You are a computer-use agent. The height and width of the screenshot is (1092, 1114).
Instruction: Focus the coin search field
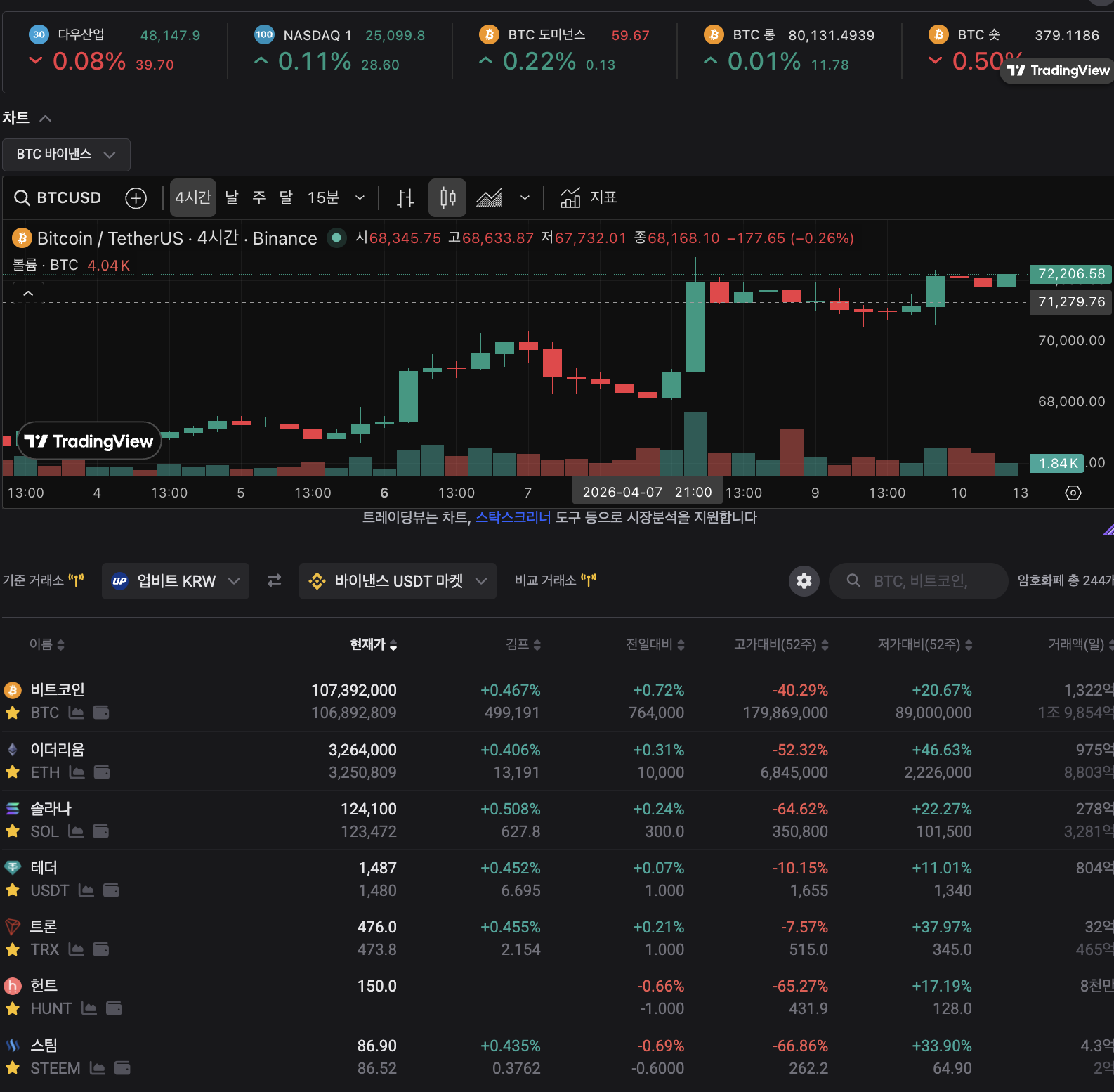pyautogui.click(x=919, y=581)
